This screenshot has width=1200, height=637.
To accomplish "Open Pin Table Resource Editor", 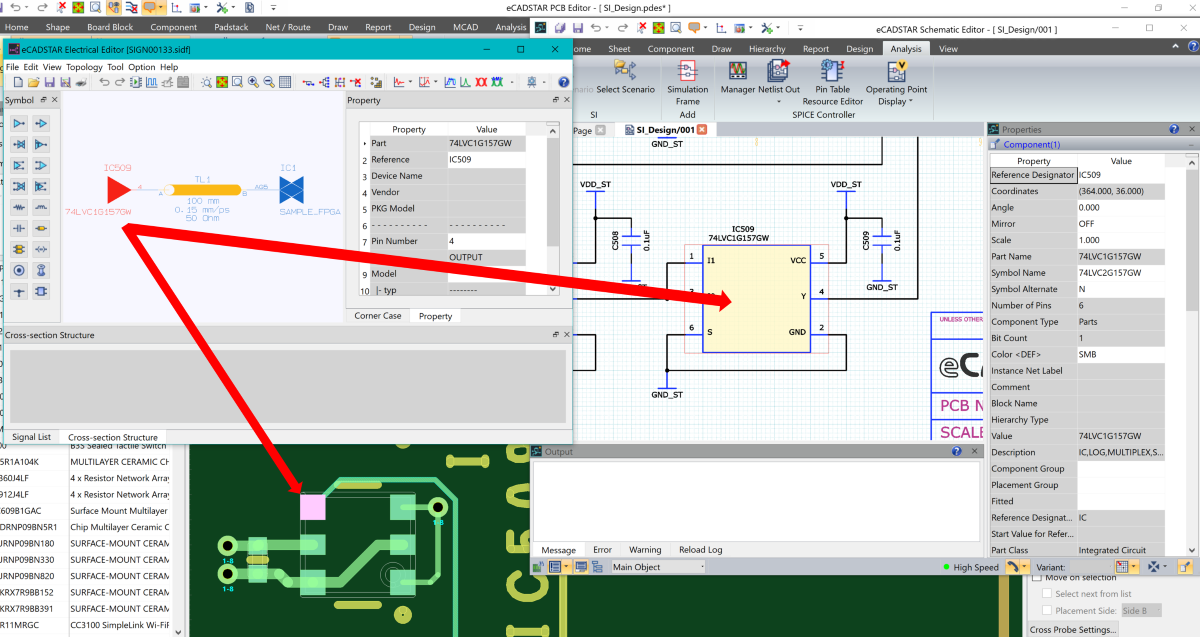I will 832,71.
